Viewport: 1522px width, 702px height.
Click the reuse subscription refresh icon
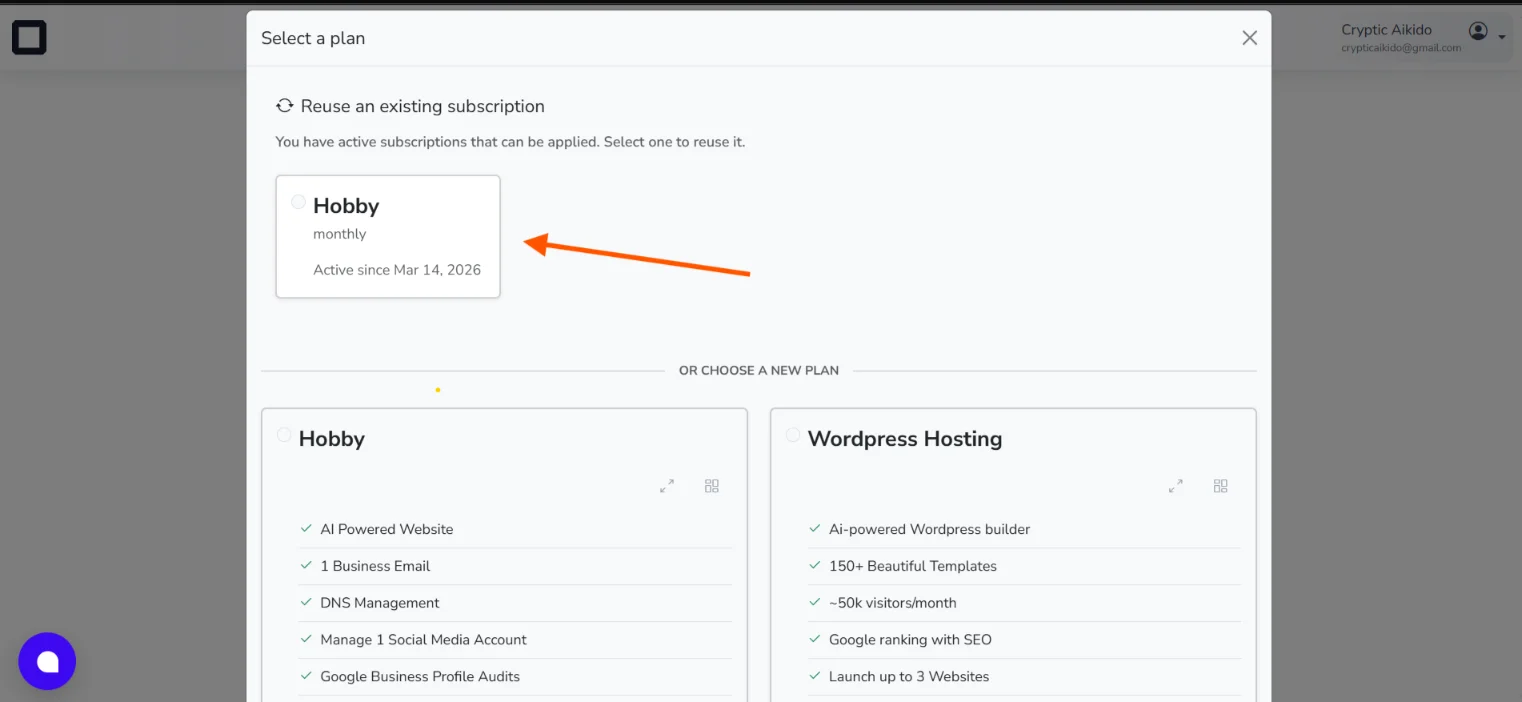pos(284,105)
